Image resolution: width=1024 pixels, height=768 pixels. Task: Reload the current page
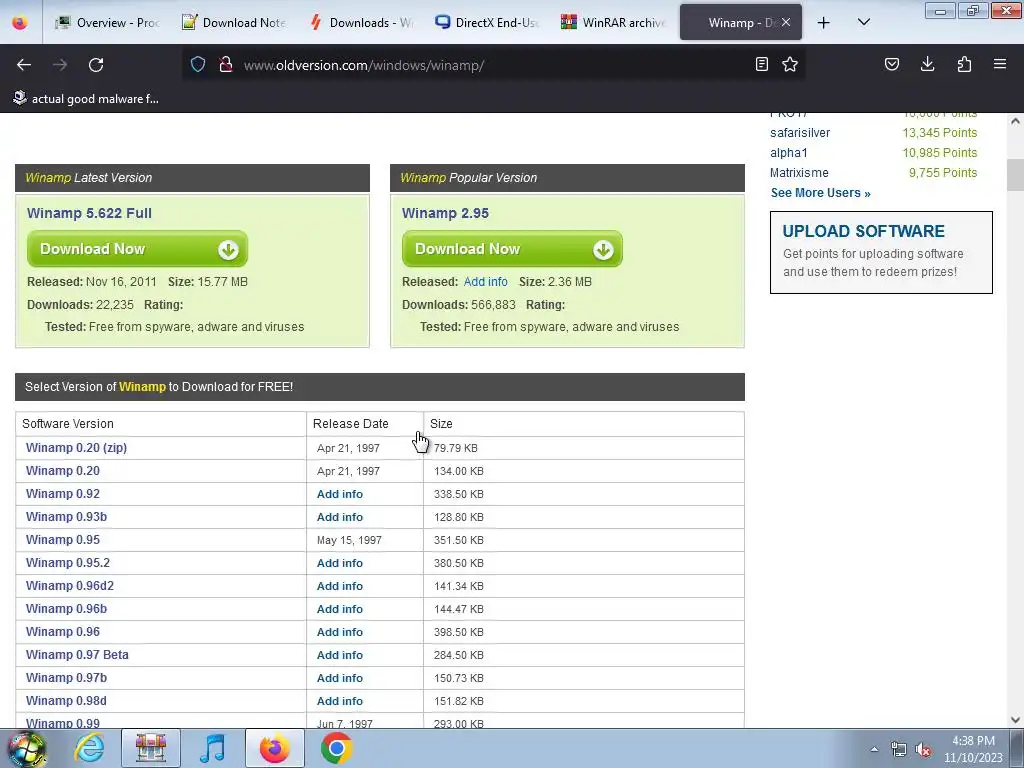click(x=96, y=65)
